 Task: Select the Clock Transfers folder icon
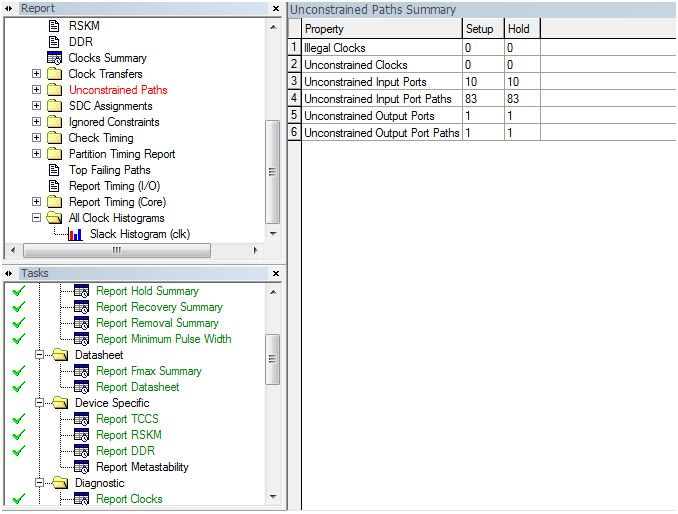tap(54, 74)
